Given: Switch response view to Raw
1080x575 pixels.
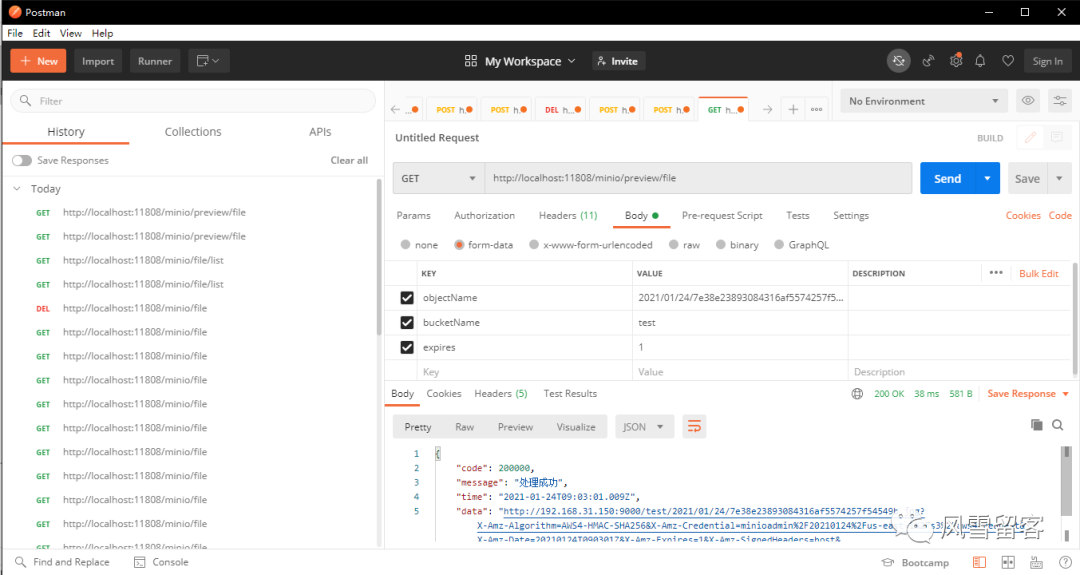Looking at the screenshot, I should pyautogui.click(x=464, y=427).
